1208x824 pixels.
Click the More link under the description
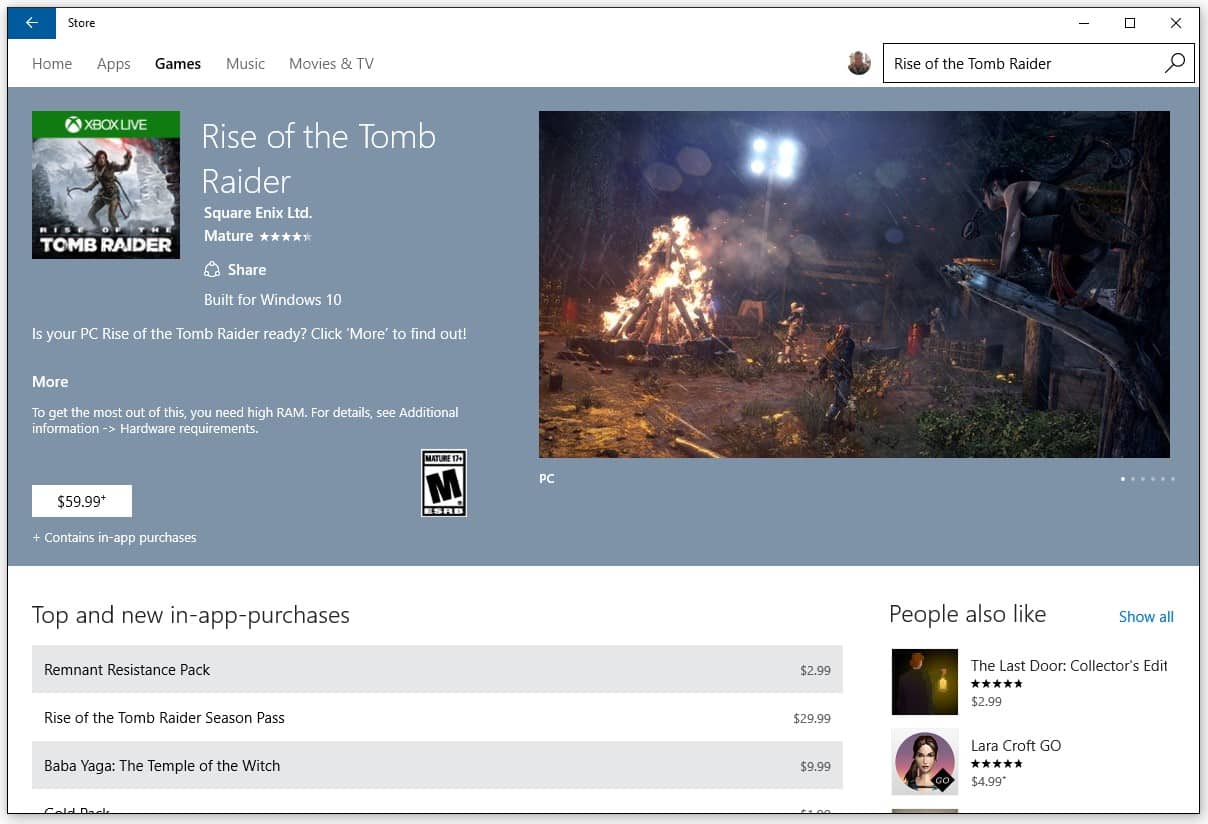click(50, 382)
